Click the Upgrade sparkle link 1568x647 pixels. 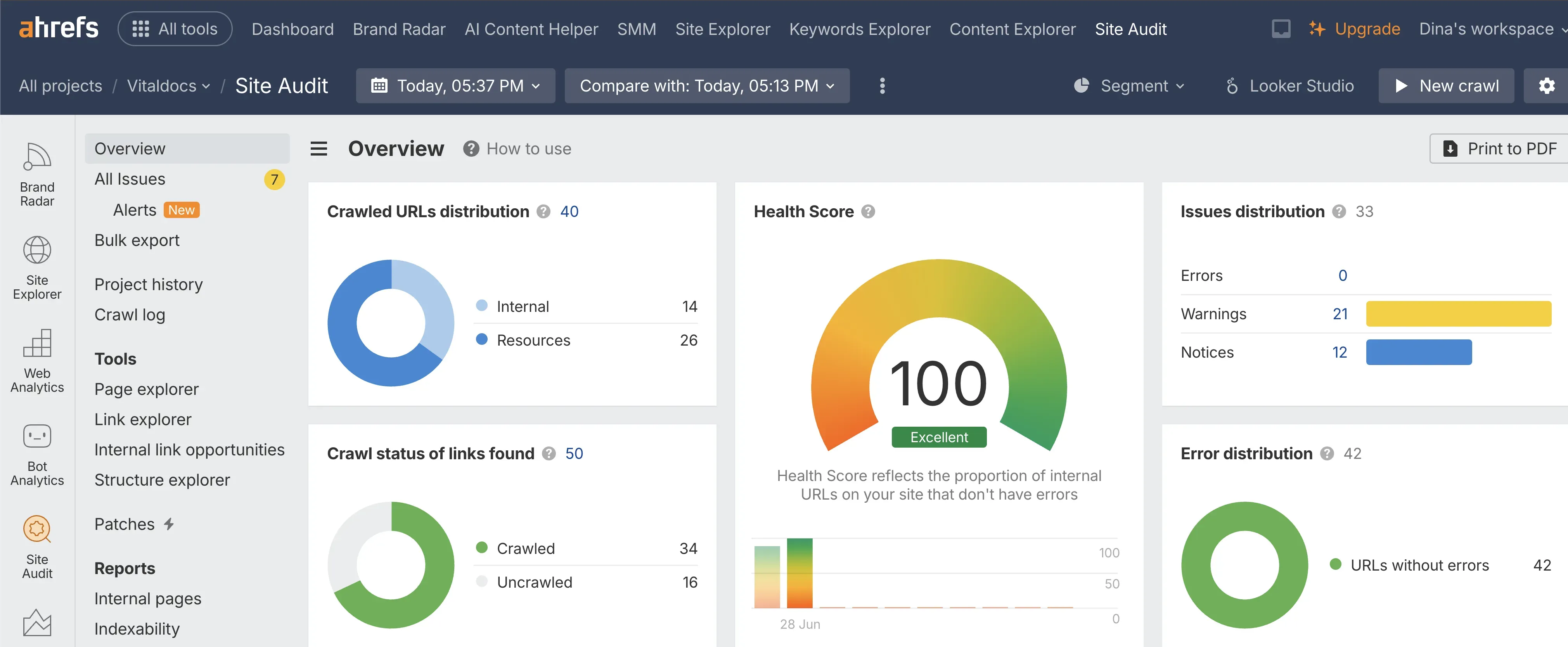click(x=1354, y=29)
